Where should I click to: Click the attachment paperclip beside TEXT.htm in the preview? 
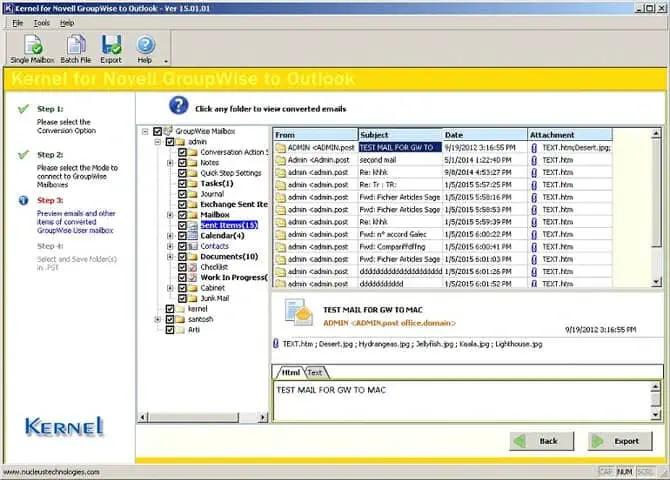click(x=276, y=344)
